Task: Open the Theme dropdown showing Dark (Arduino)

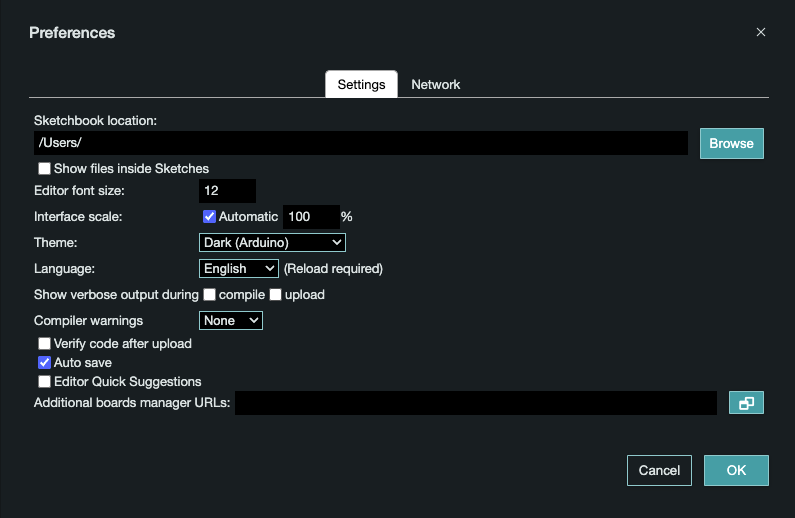Action: (x=272, y=243)
